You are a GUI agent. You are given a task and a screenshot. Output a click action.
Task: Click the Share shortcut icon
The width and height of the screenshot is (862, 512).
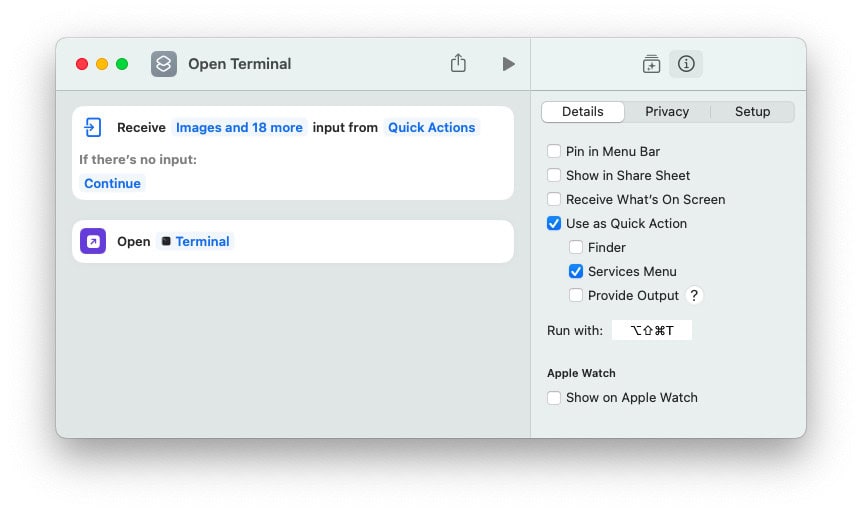[458, 63]
